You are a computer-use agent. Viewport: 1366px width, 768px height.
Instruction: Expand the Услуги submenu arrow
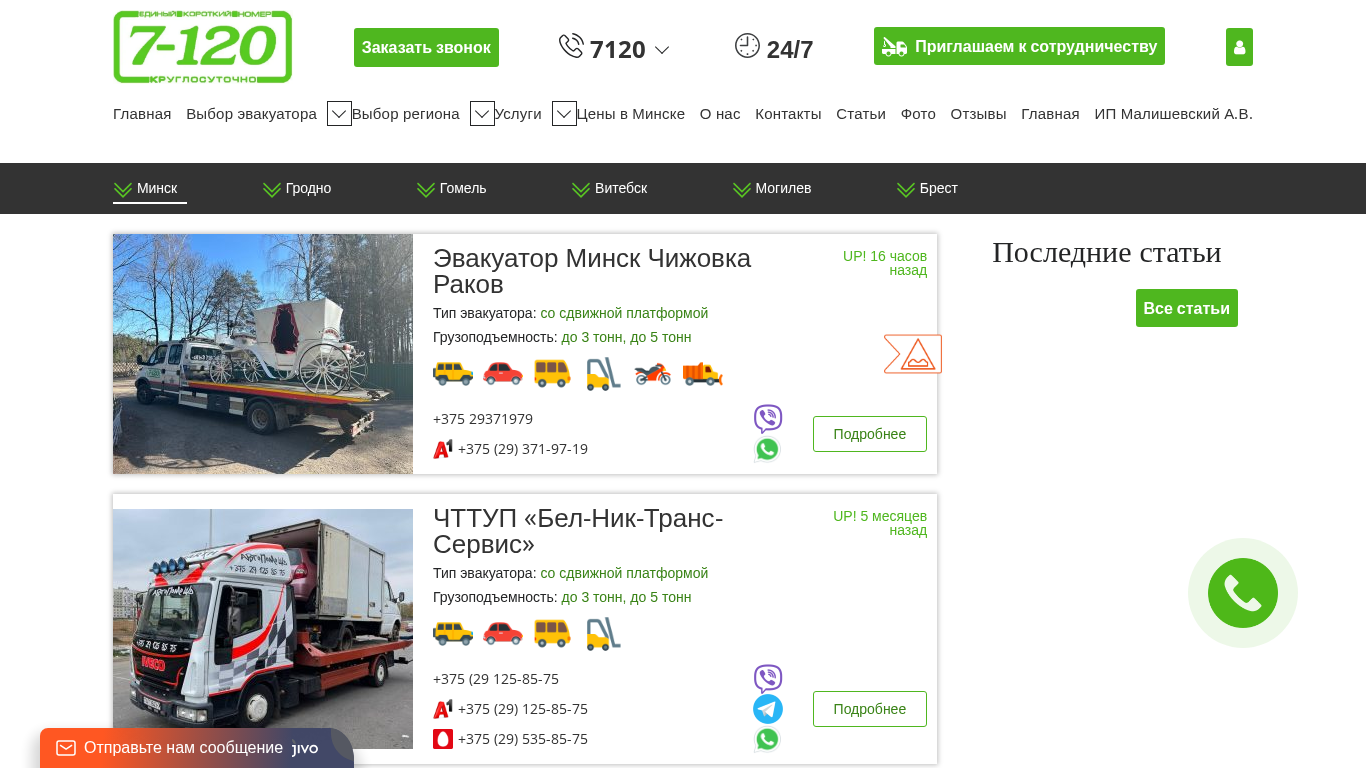[564, 114]
